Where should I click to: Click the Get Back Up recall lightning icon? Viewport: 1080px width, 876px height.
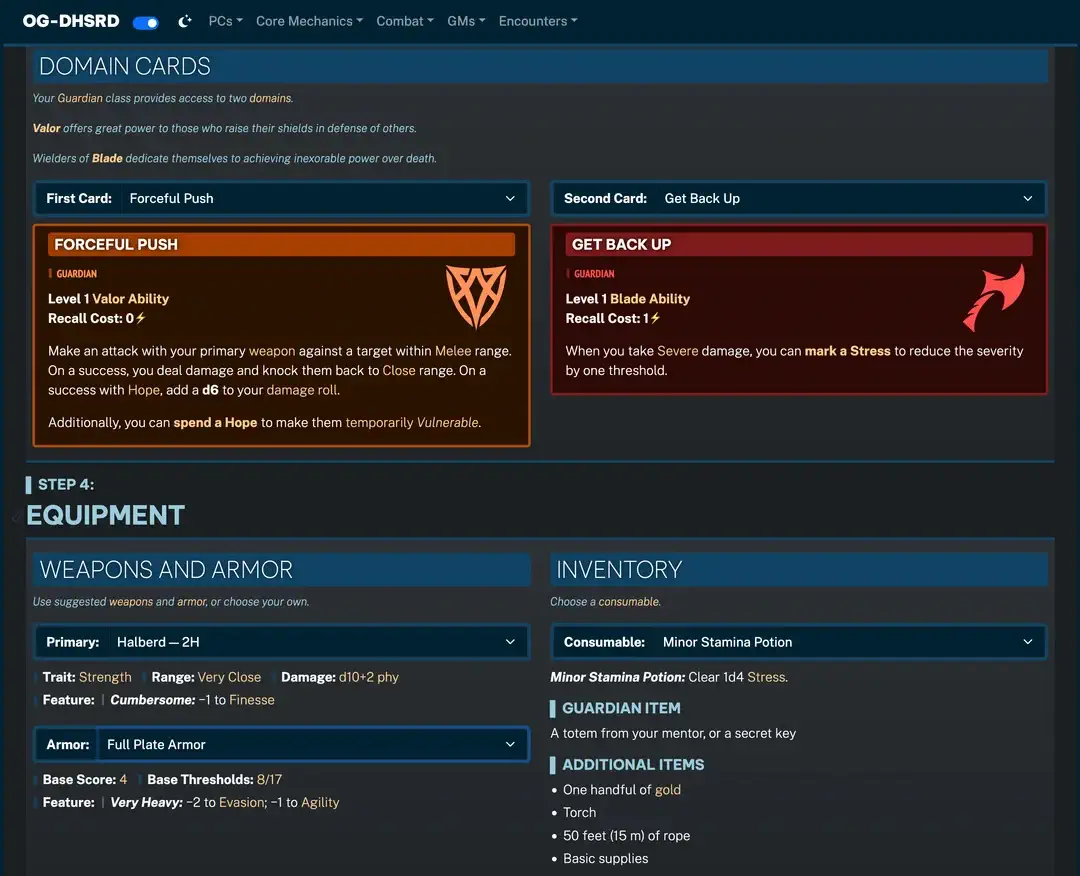click(x=656, y=319)
